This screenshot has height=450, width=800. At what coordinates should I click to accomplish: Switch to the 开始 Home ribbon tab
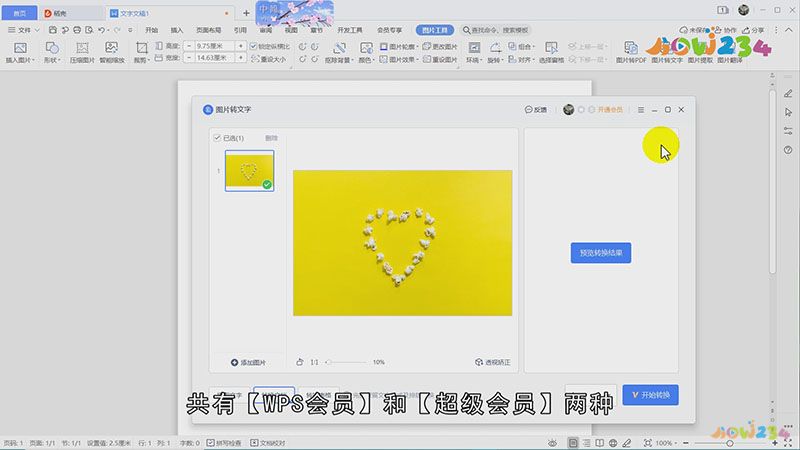tap(152, 30)
